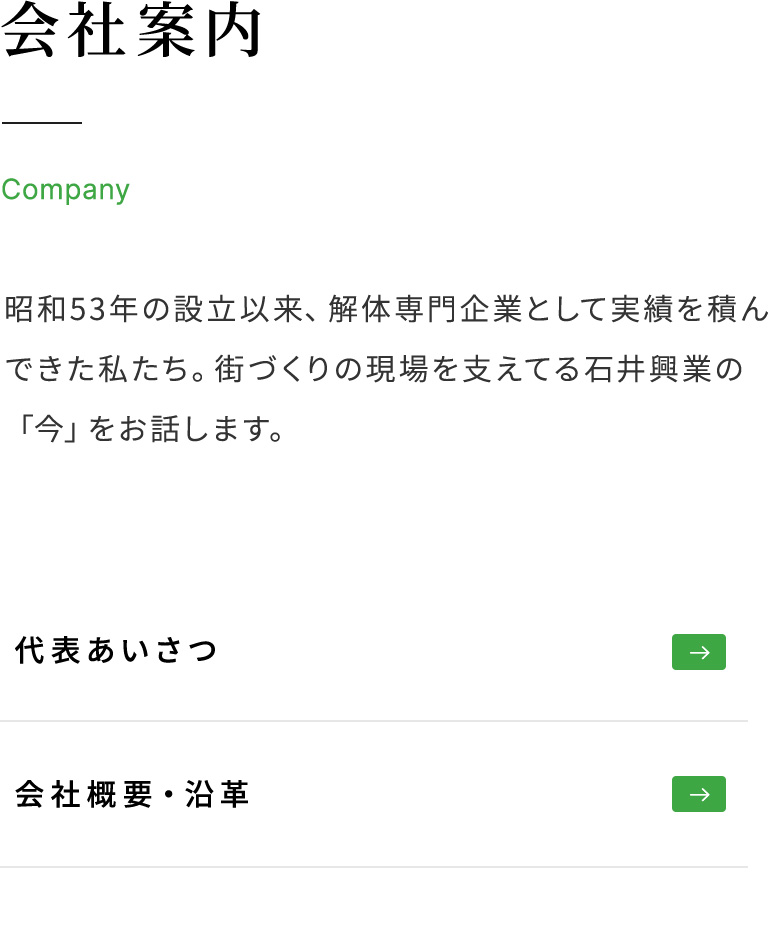Click the green arrow beside 会社概要・沿革

[698, 794]
